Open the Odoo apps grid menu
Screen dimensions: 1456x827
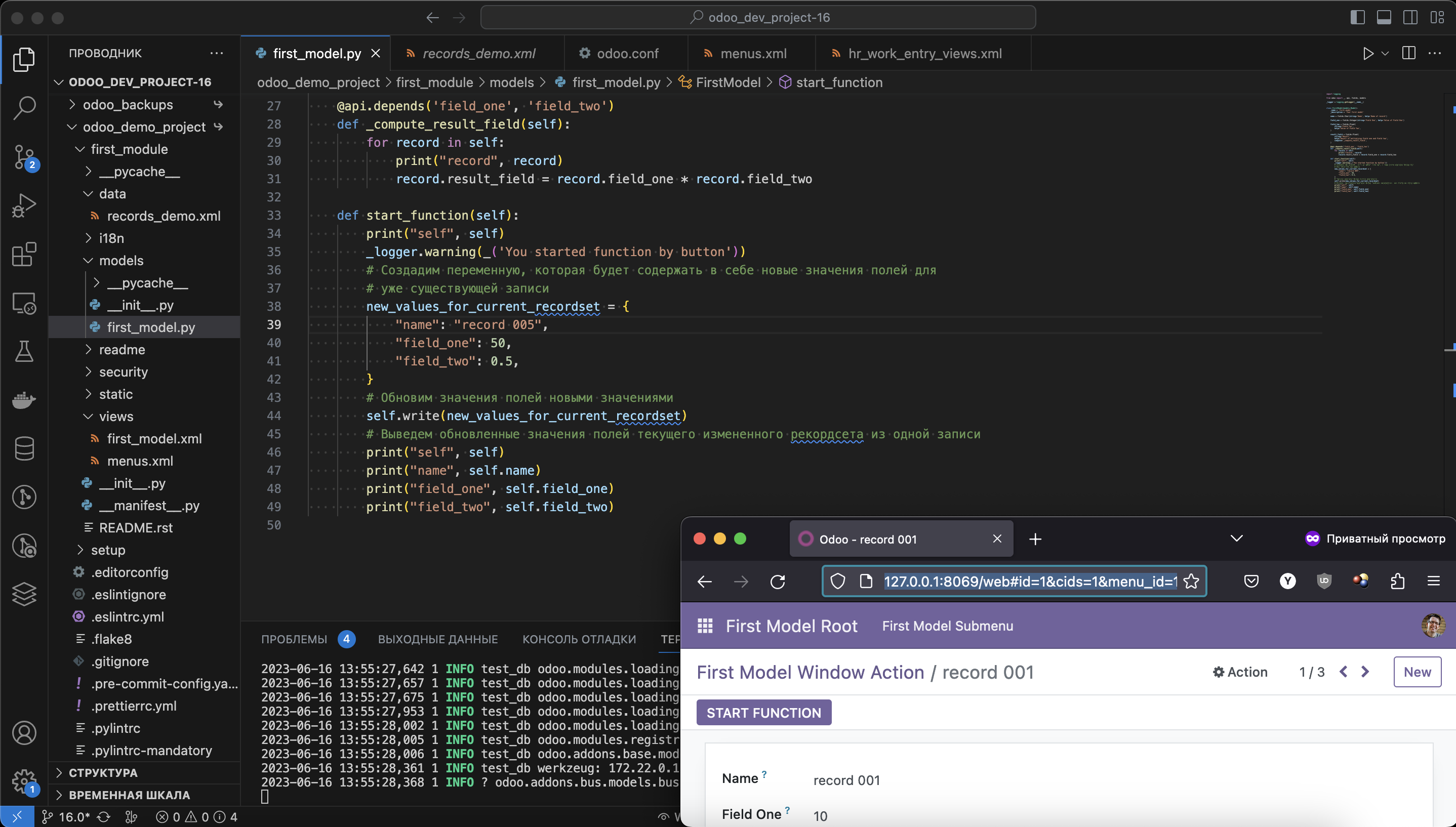705,626
